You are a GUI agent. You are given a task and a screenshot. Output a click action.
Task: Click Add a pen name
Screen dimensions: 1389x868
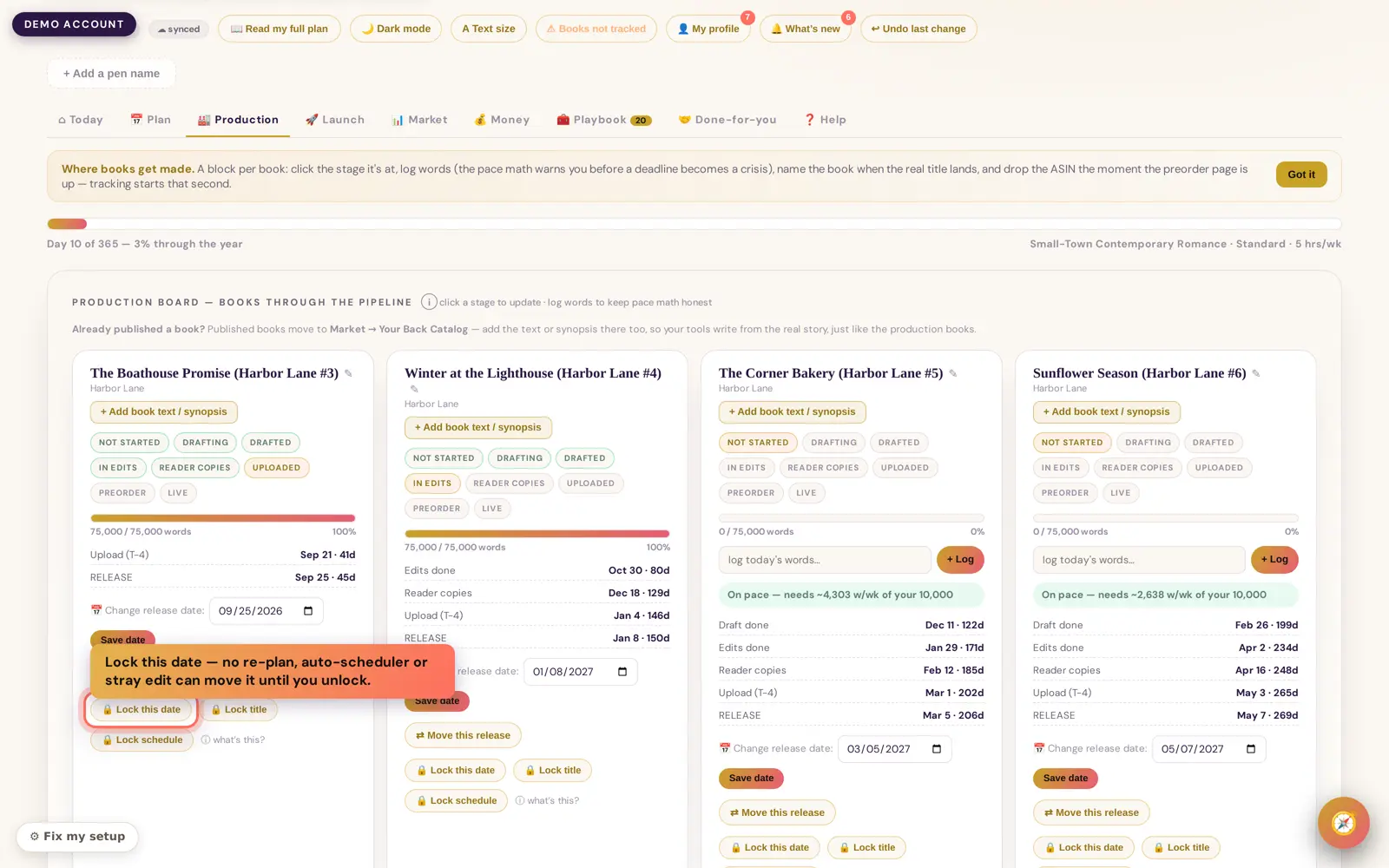[x=111, y=74]
